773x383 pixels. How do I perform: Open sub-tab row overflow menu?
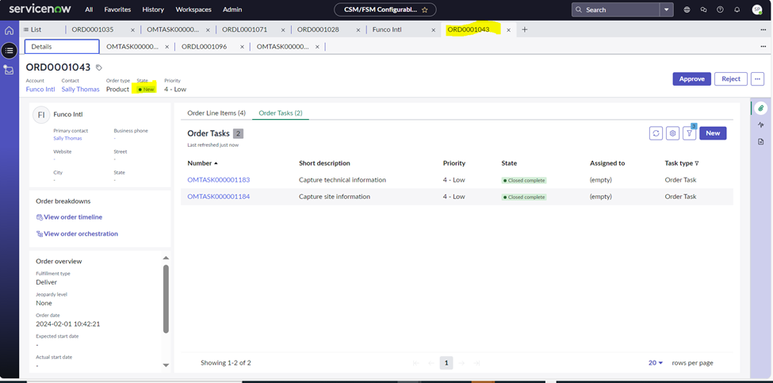click(x=763, y=46)
